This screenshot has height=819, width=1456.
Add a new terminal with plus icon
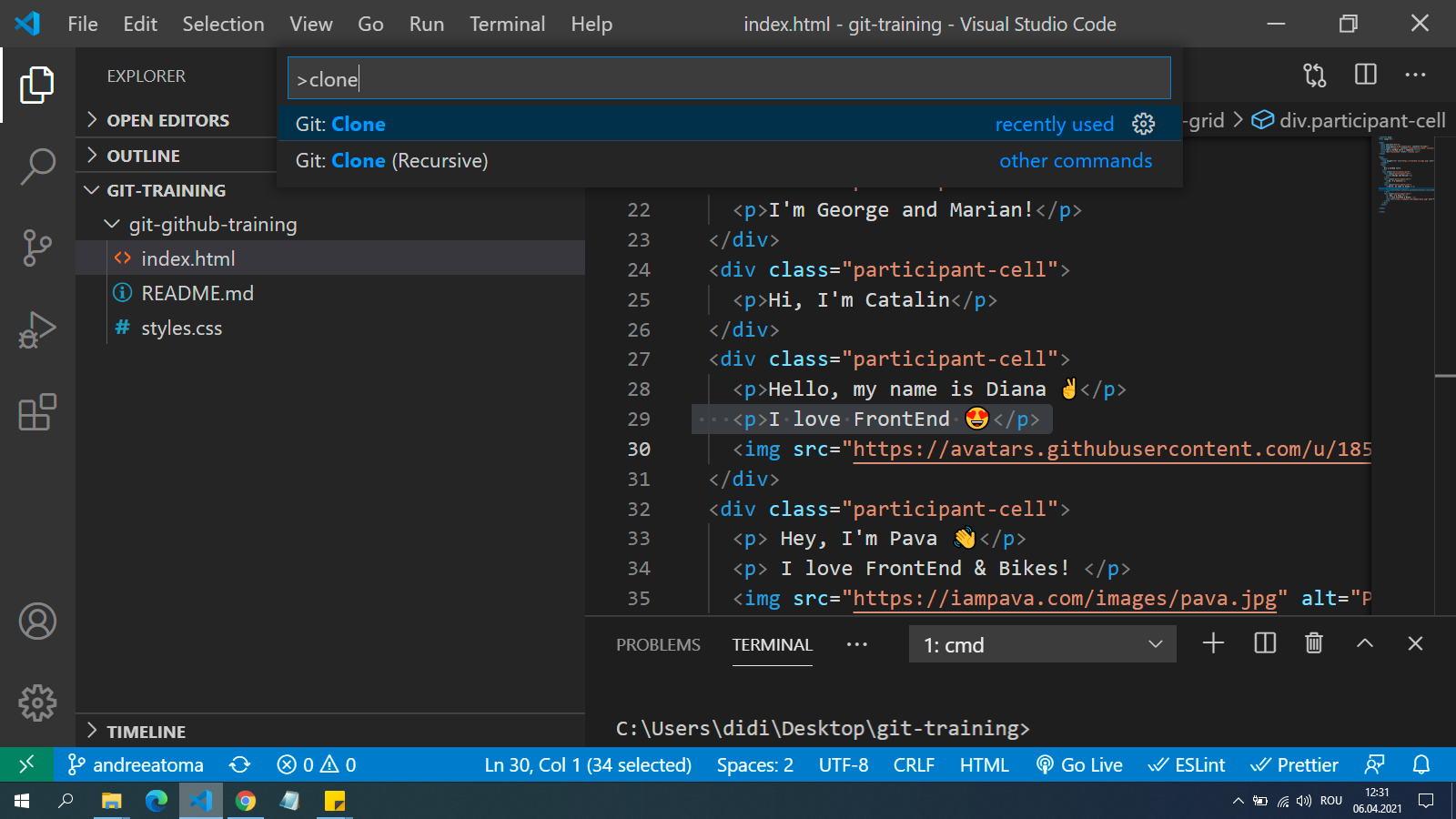pos(1213,643)
